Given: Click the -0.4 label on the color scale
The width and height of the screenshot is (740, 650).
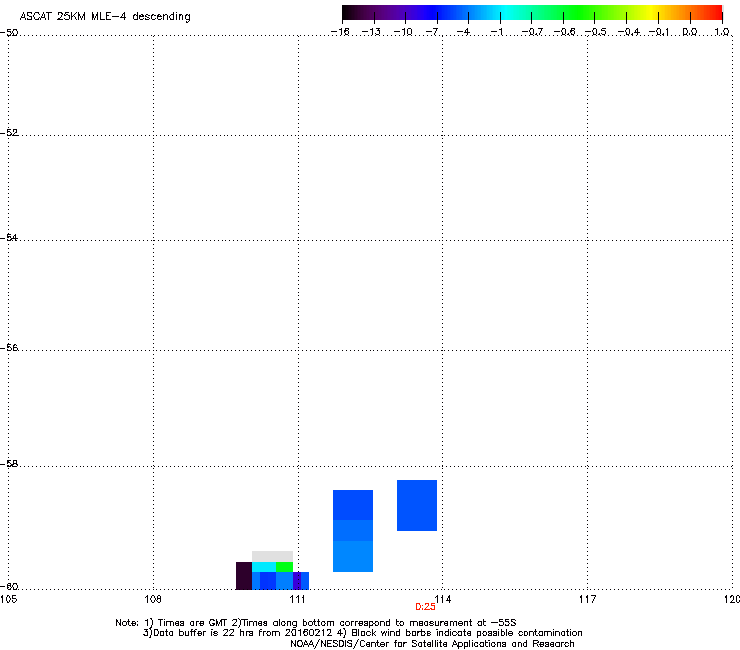Looking at the screenshot, I should point(629,32).
